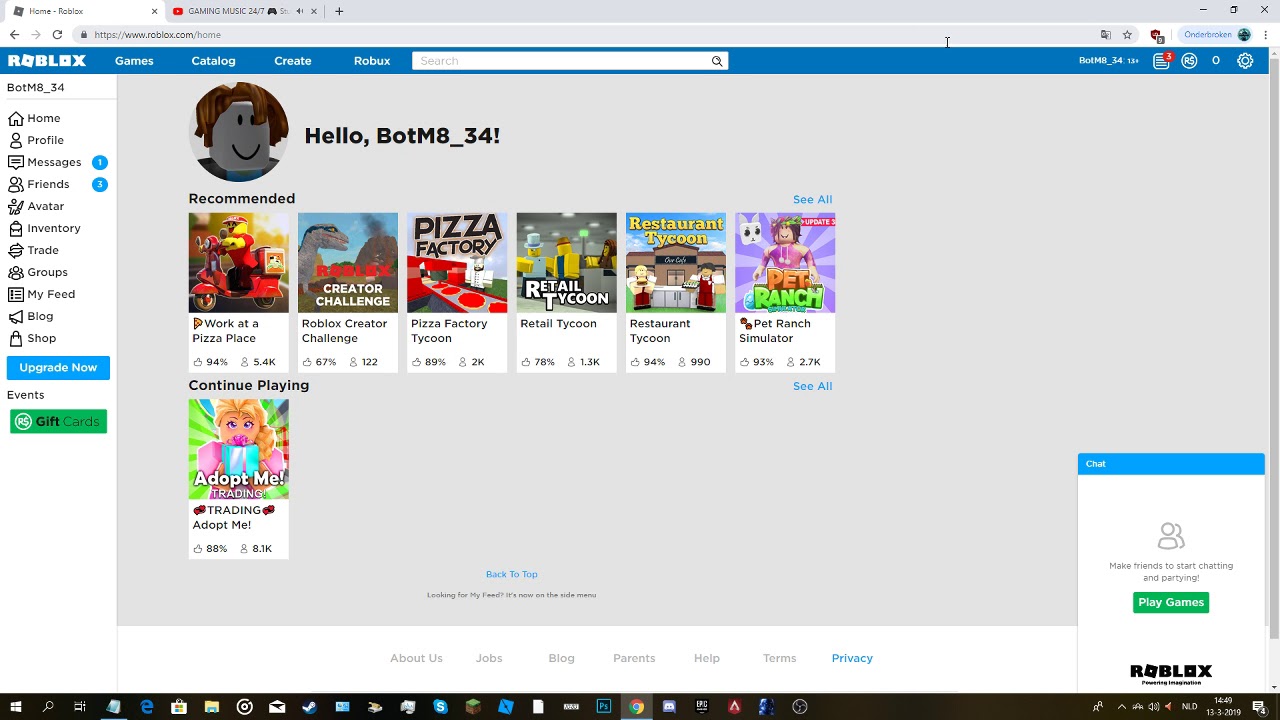Bookmark this page with star icon
1280x720 pixels.
pyautogui.click(x=1127, y=34)
